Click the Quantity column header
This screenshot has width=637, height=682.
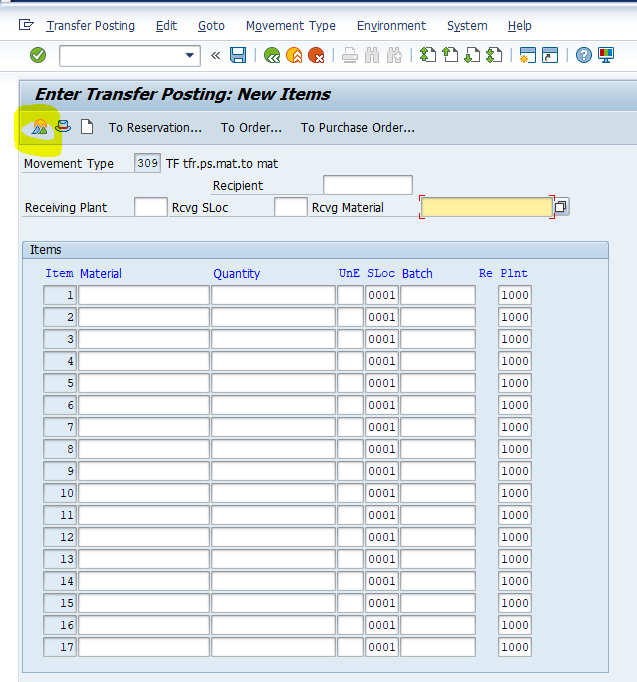point(237,274)
